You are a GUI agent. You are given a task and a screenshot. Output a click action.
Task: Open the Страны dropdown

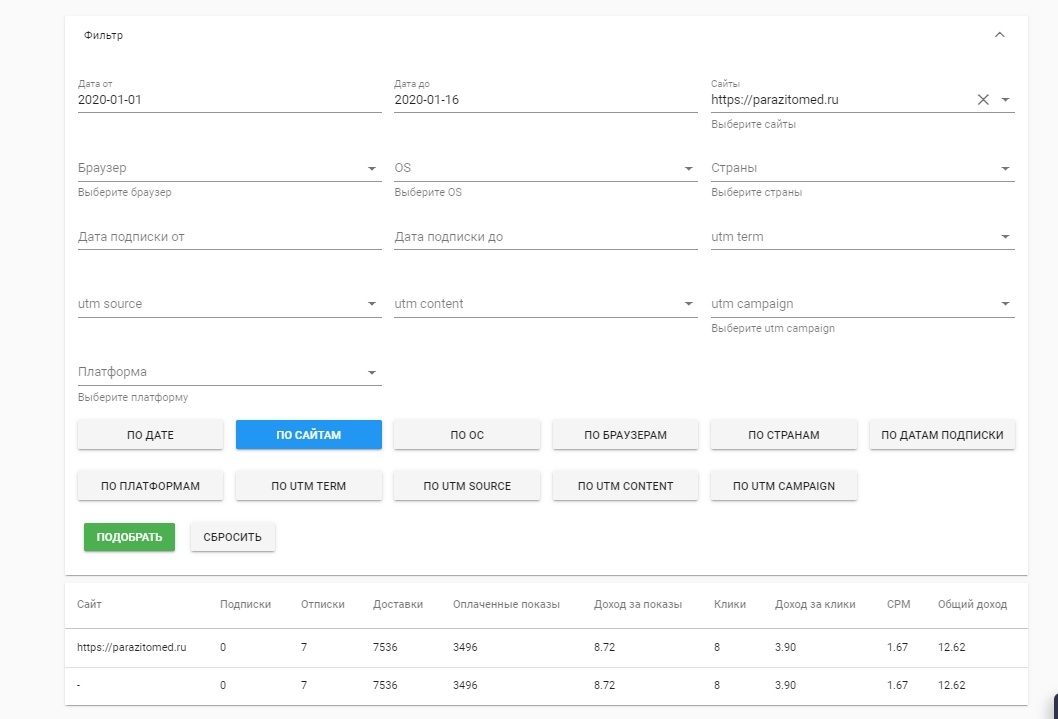[862, 168]
